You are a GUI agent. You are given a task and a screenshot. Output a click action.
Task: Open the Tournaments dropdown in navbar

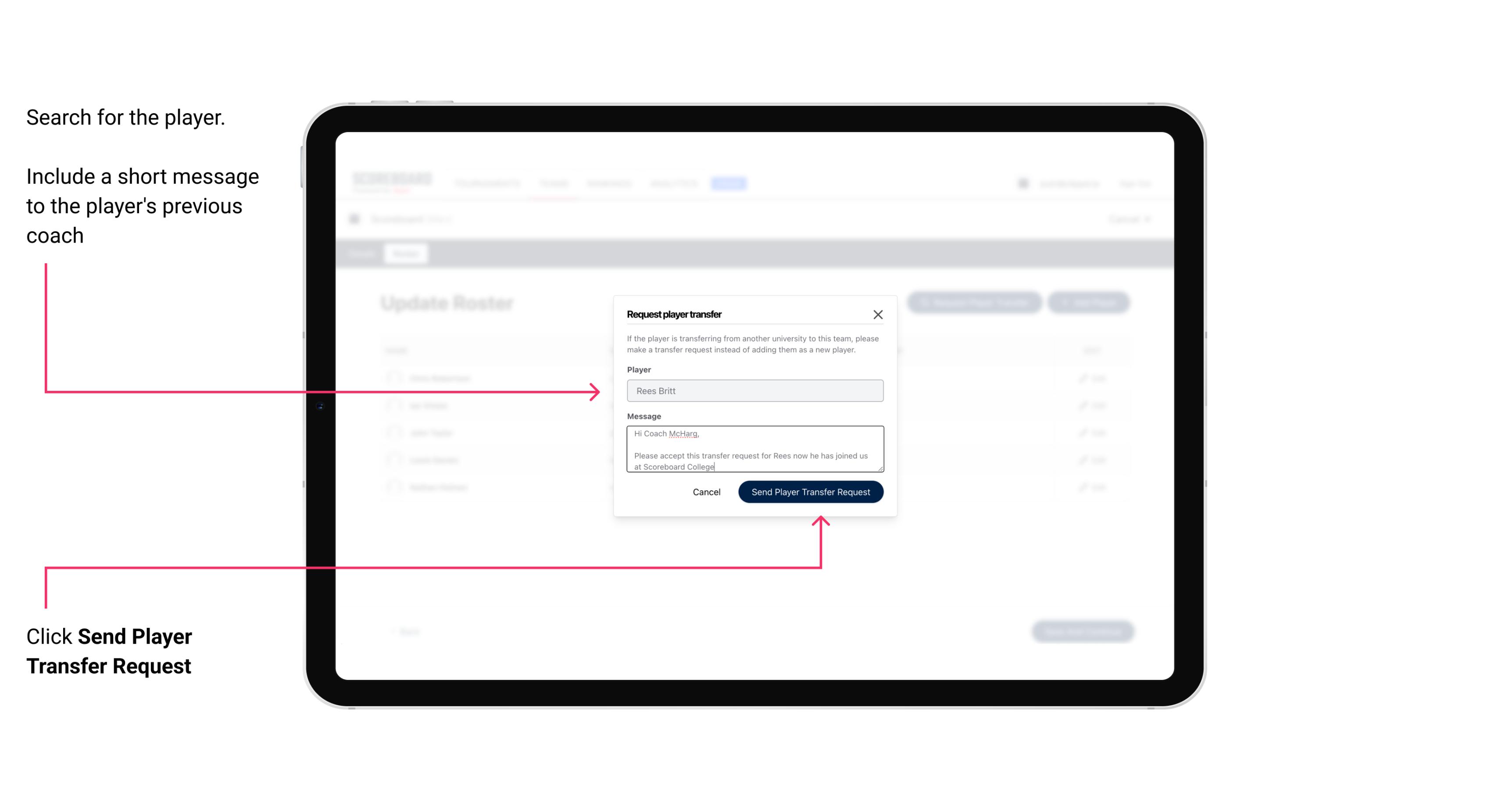[487, 183]
